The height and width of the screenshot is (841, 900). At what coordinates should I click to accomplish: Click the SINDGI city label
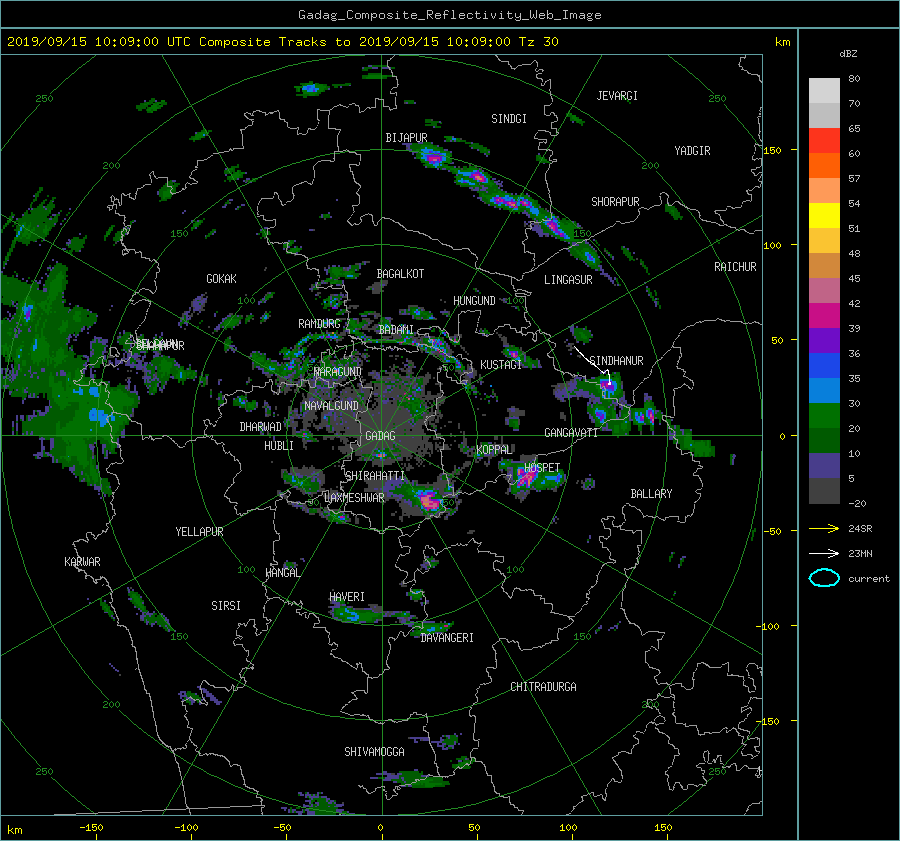click(509, 119)
